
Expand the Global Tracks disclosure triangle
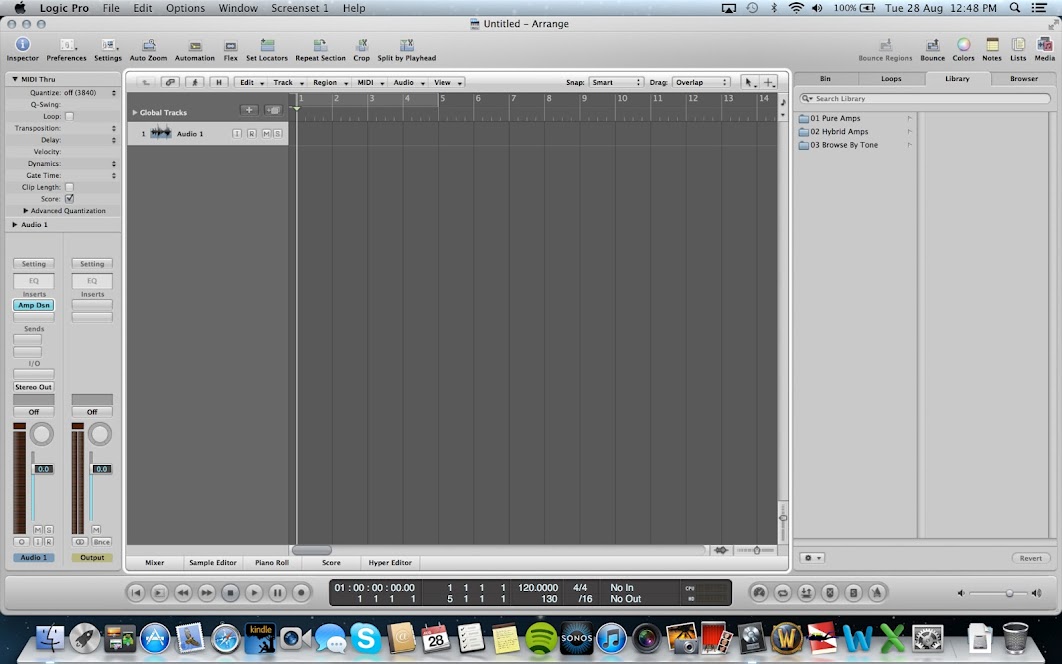pos(135,113)
